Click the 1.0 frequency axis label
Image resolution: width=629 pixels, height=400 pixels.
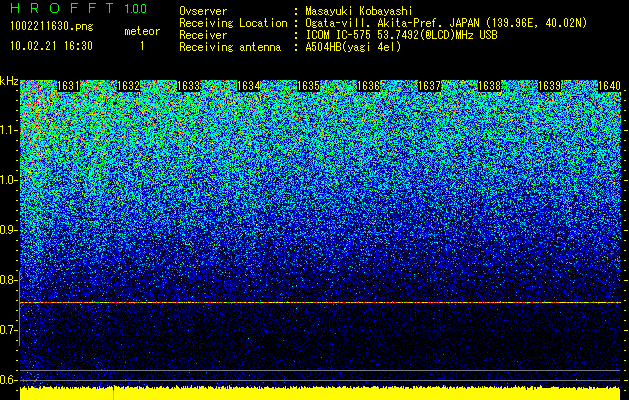[9, 180]
